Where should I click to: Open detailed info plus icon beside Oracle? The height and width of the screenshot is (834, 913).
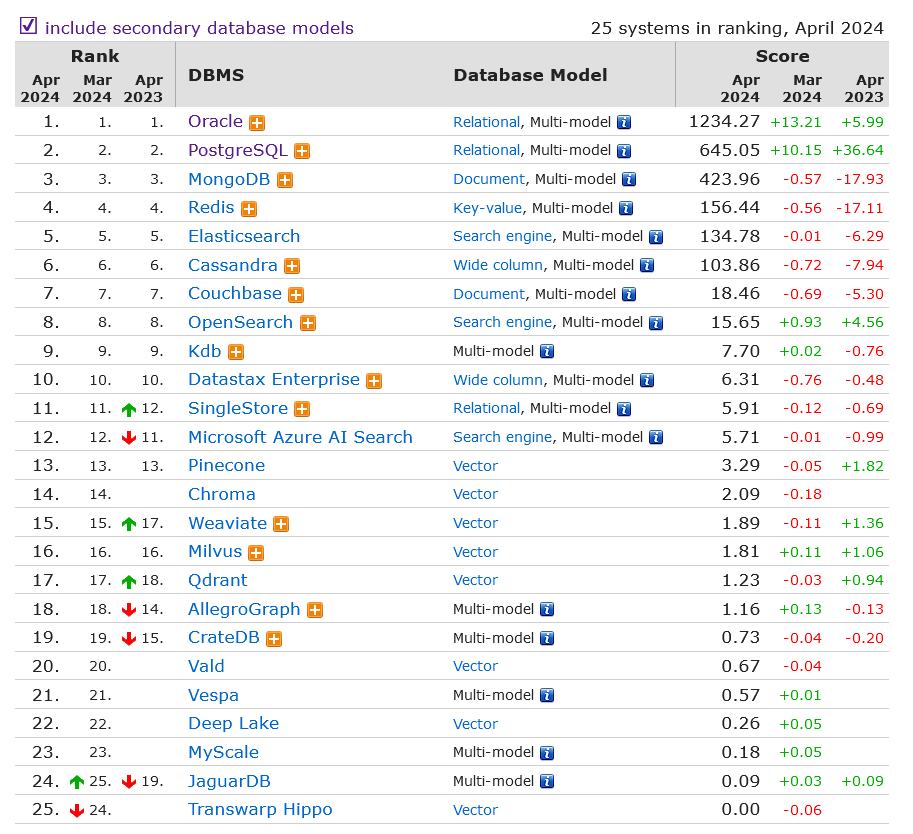[257, 123]
